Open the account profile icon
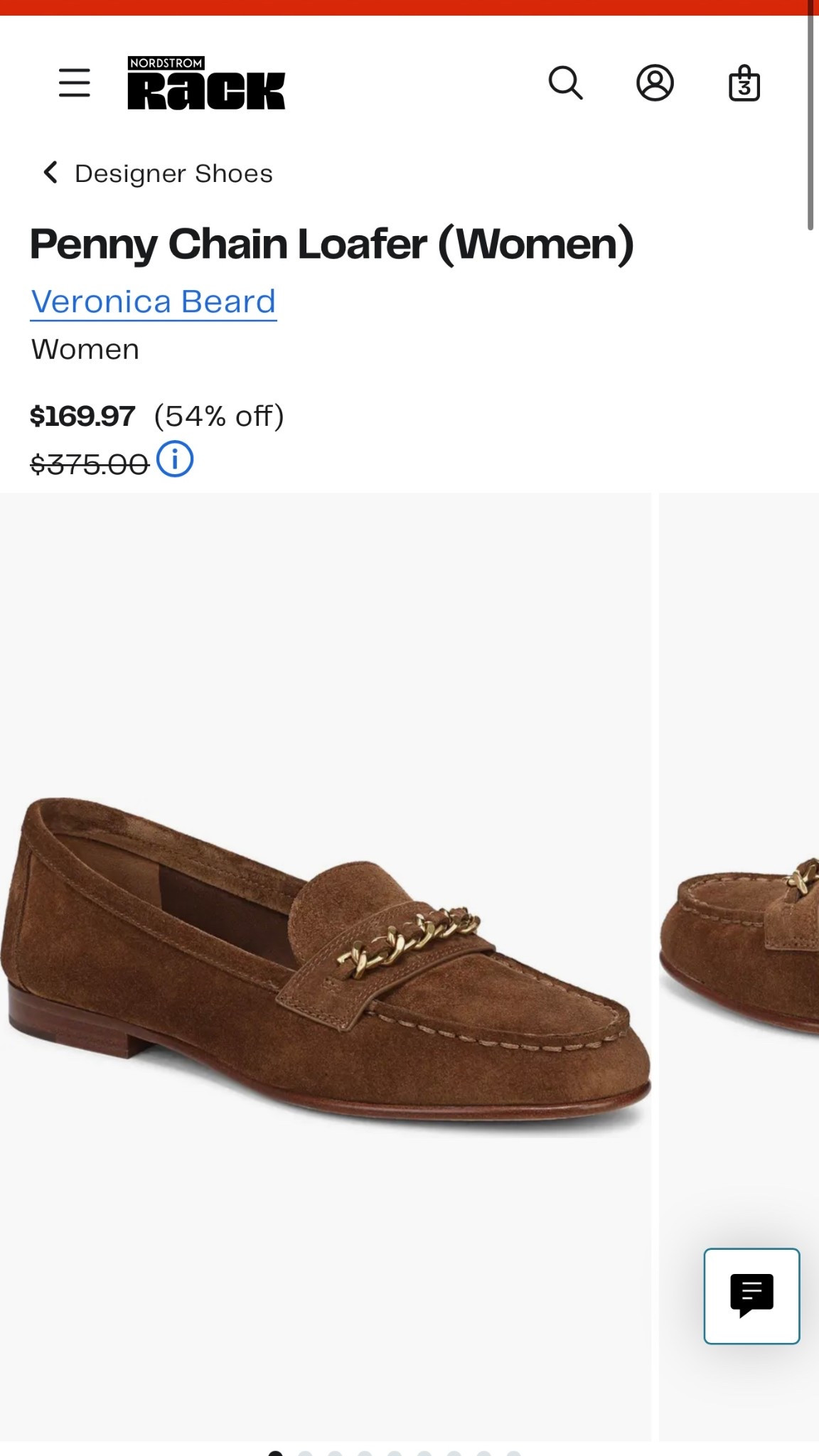819x1456 pixels. (x=655, y=83)
